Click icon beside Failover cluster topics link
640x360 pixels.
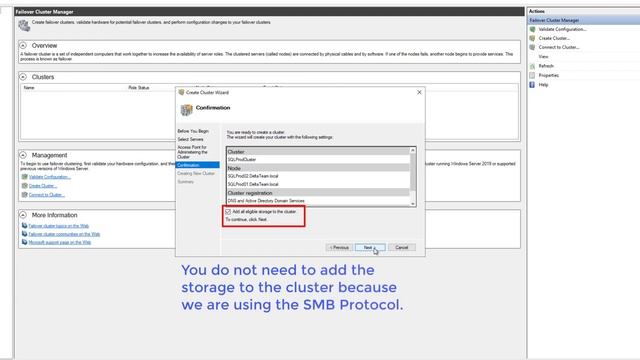point(24,226)
